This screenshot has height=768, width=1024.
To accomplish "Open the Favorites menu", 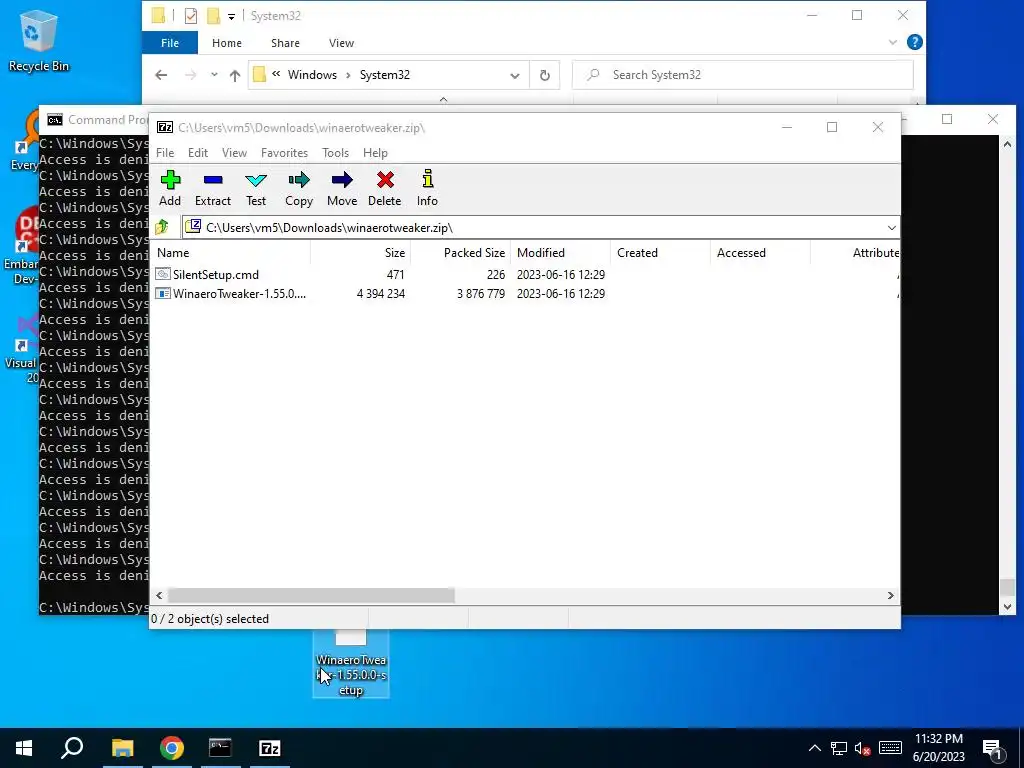I will [x=284, y=153].
